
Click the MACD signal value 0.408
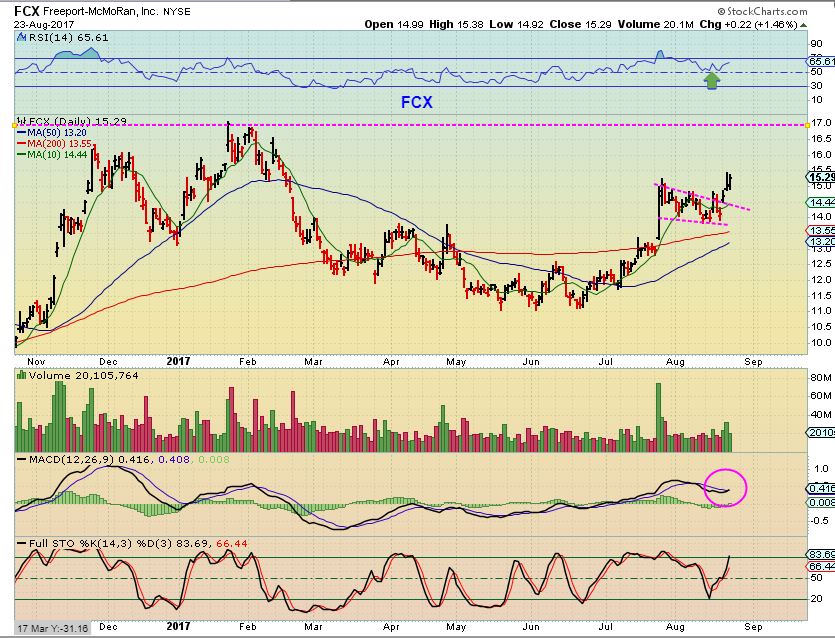click(174, 460)
